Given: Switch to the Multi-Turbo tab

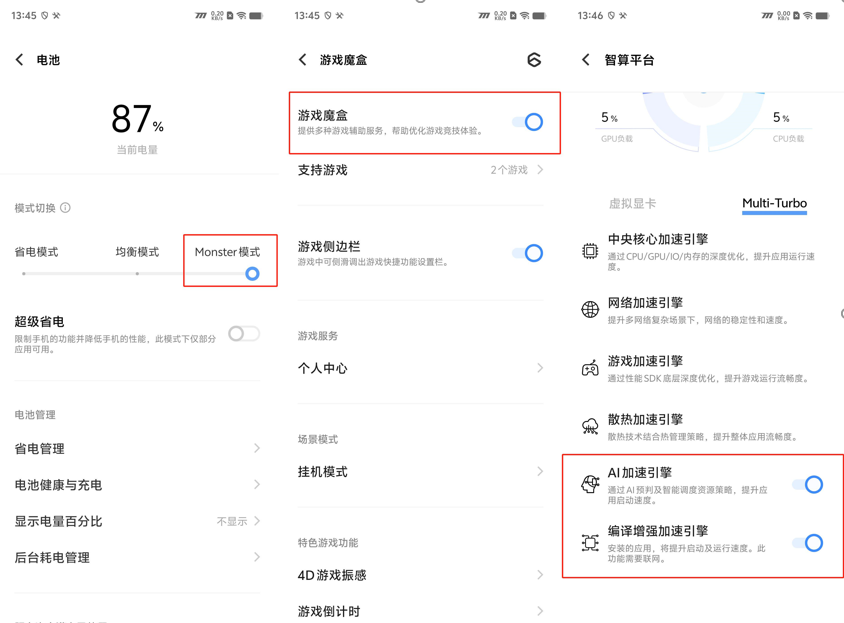Looking at the screenshot, I should pos(775,204).
